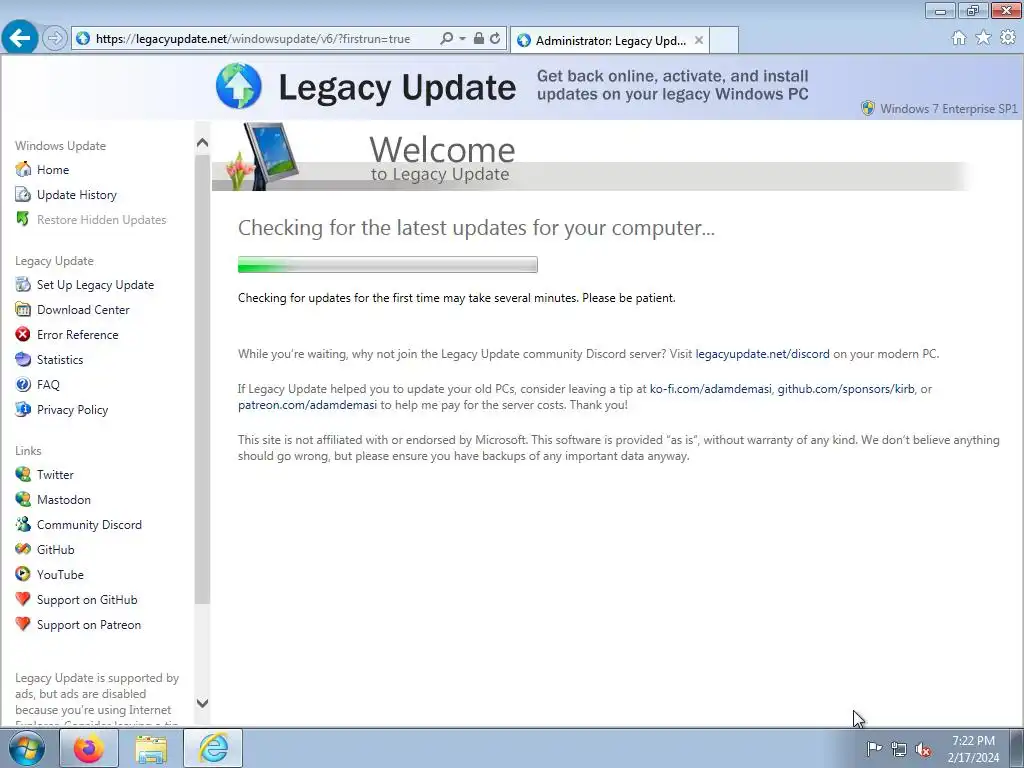Select the Administrator: Legacy Update tab

coord(611,40)
